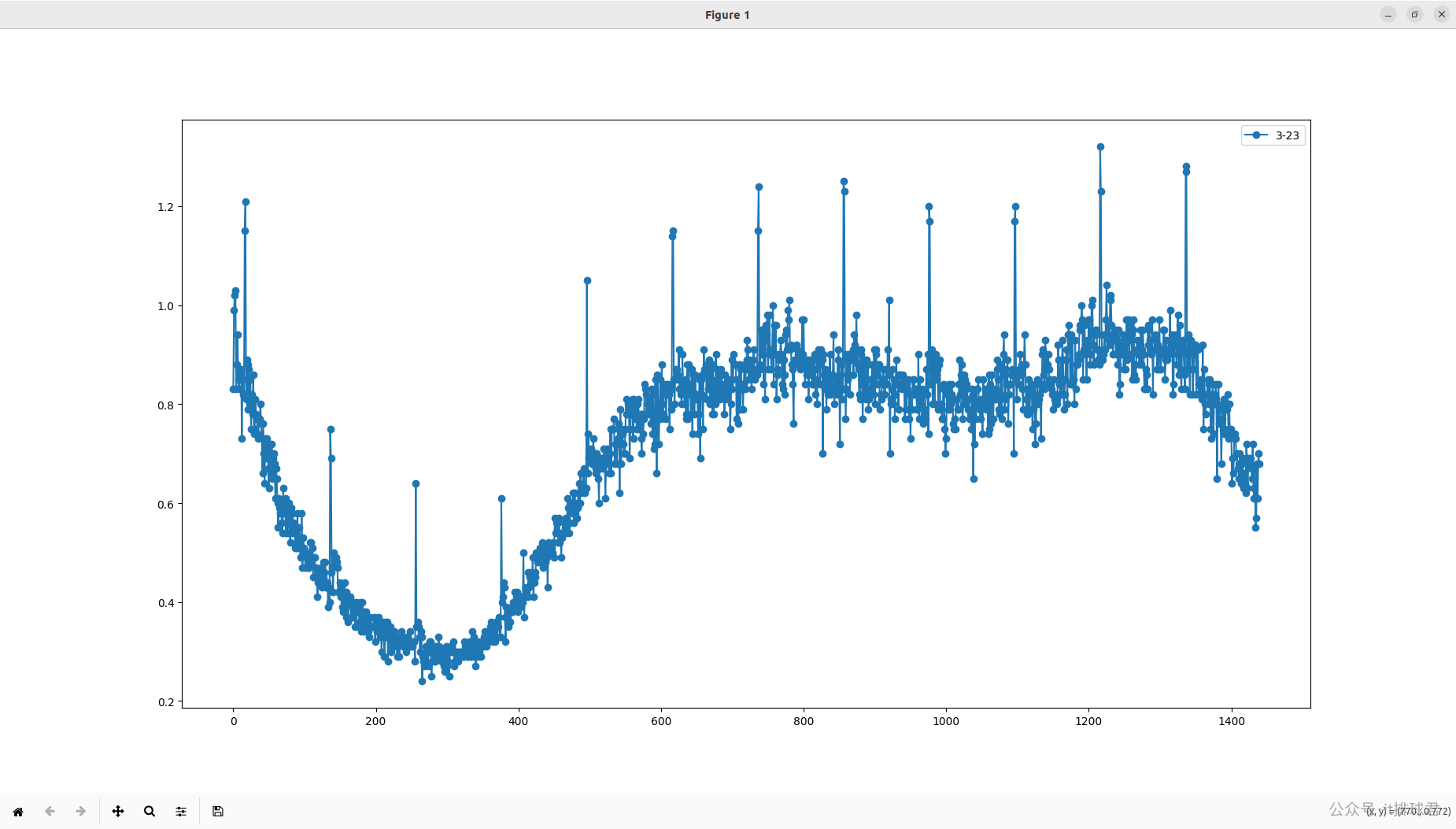Minimize the Figure 1 window

point(1388,14)
